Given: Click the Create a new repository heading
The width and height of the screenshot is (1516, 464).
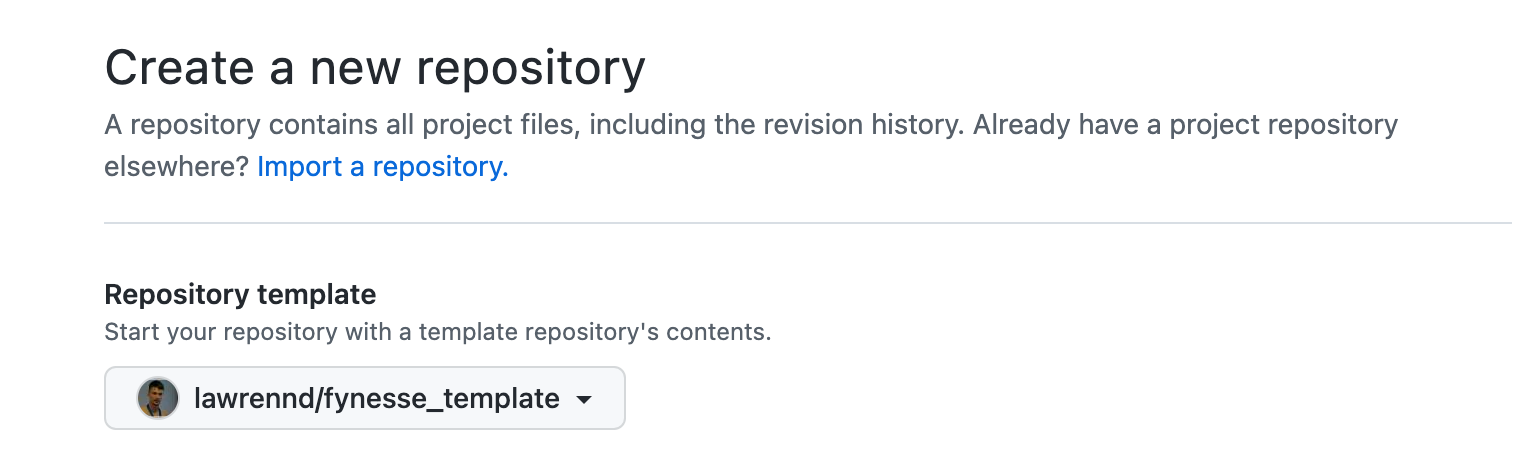Looking at the screenshot, I should 375,68.
